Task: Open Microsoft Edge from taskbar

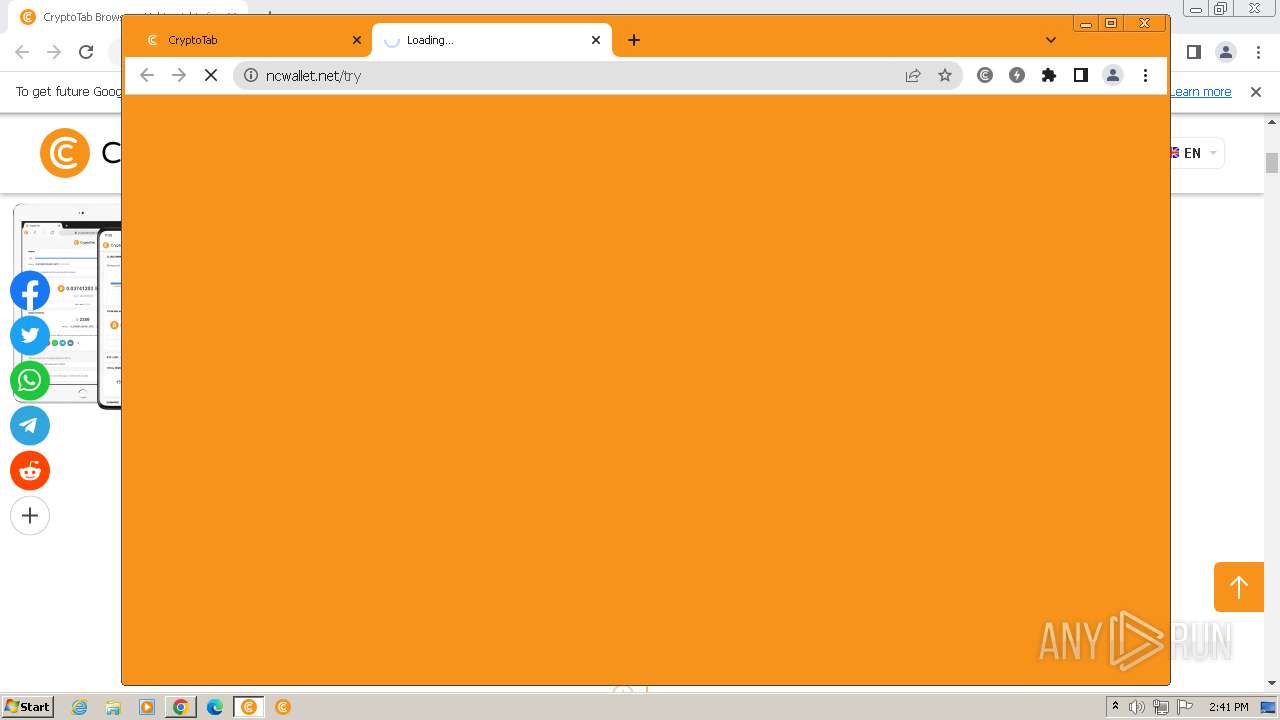Action: point(215,707)
